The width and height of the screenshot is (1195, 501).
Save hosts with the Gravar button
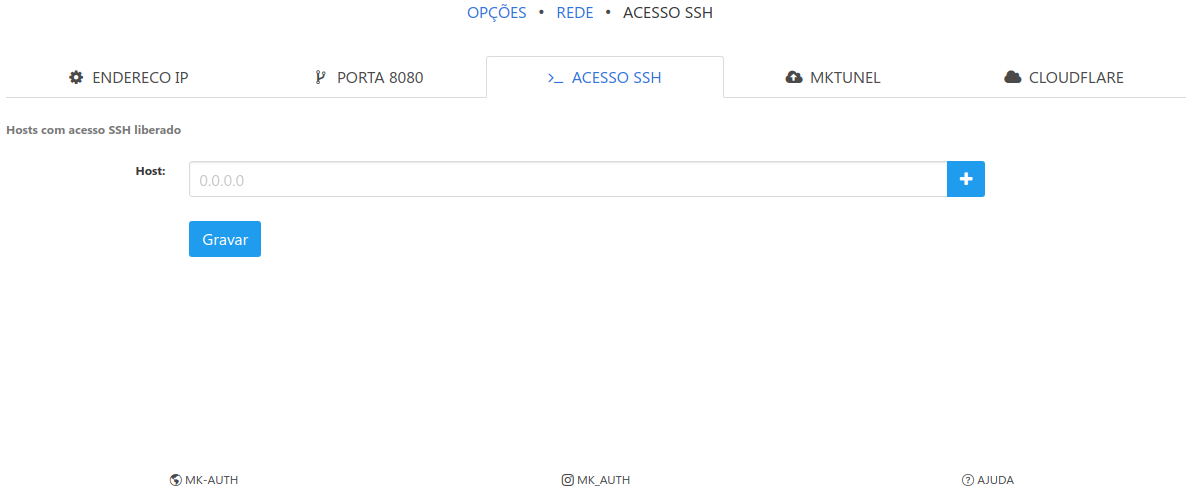224,239
